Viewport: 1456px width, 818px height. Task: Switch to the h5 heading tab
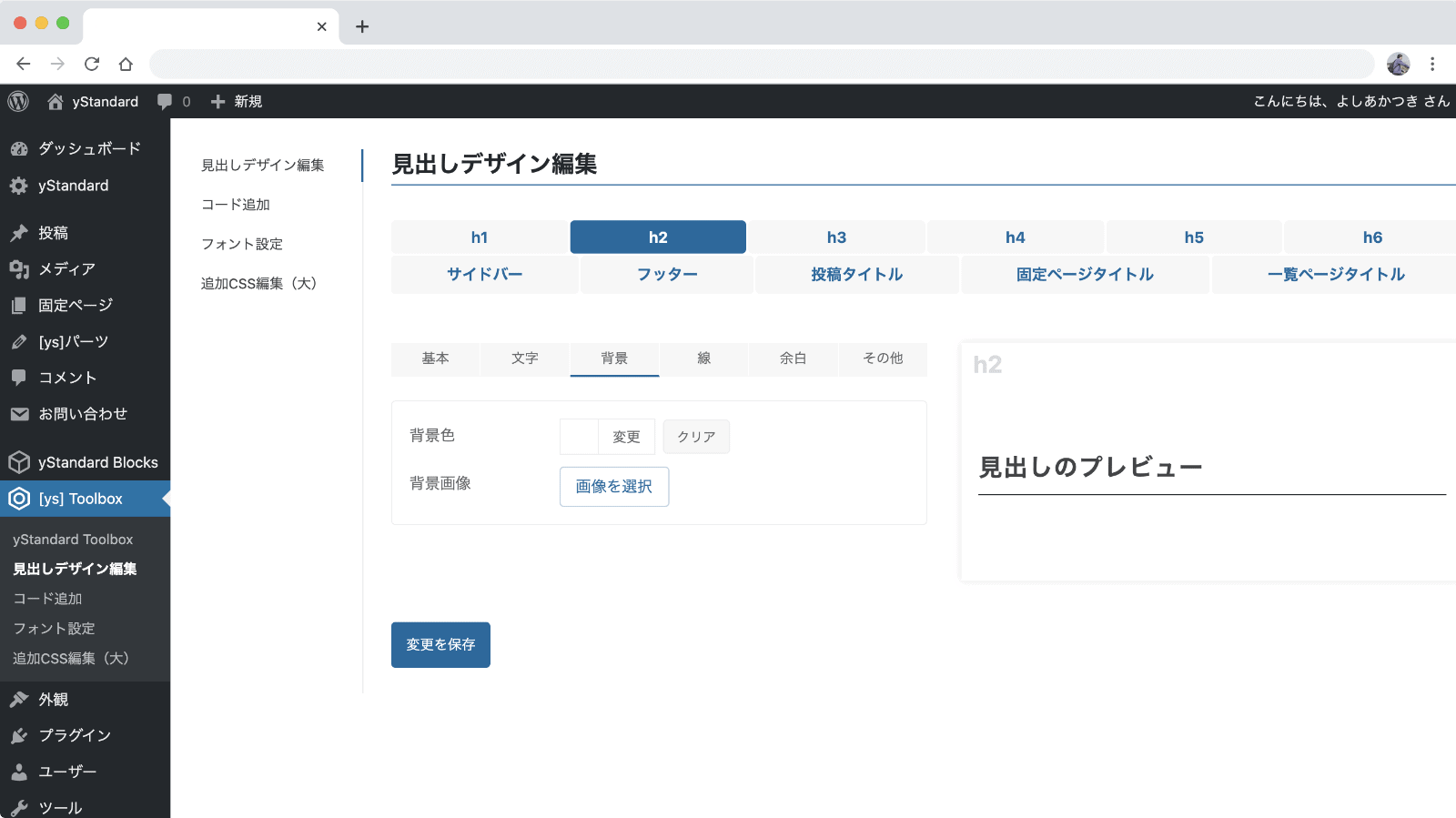click(1194, 237)
